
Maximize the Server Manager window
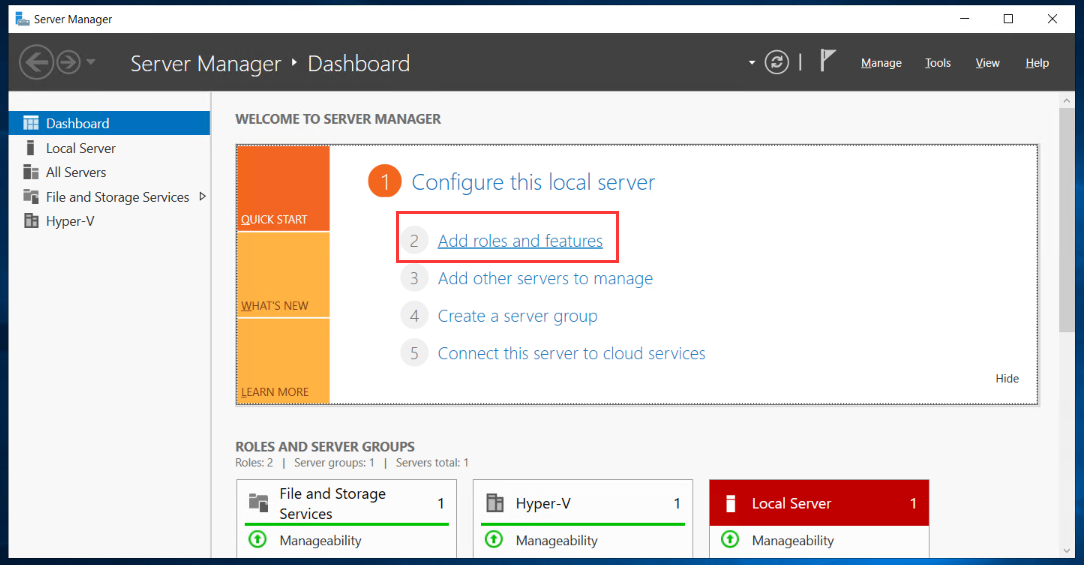click(1008, 19)
